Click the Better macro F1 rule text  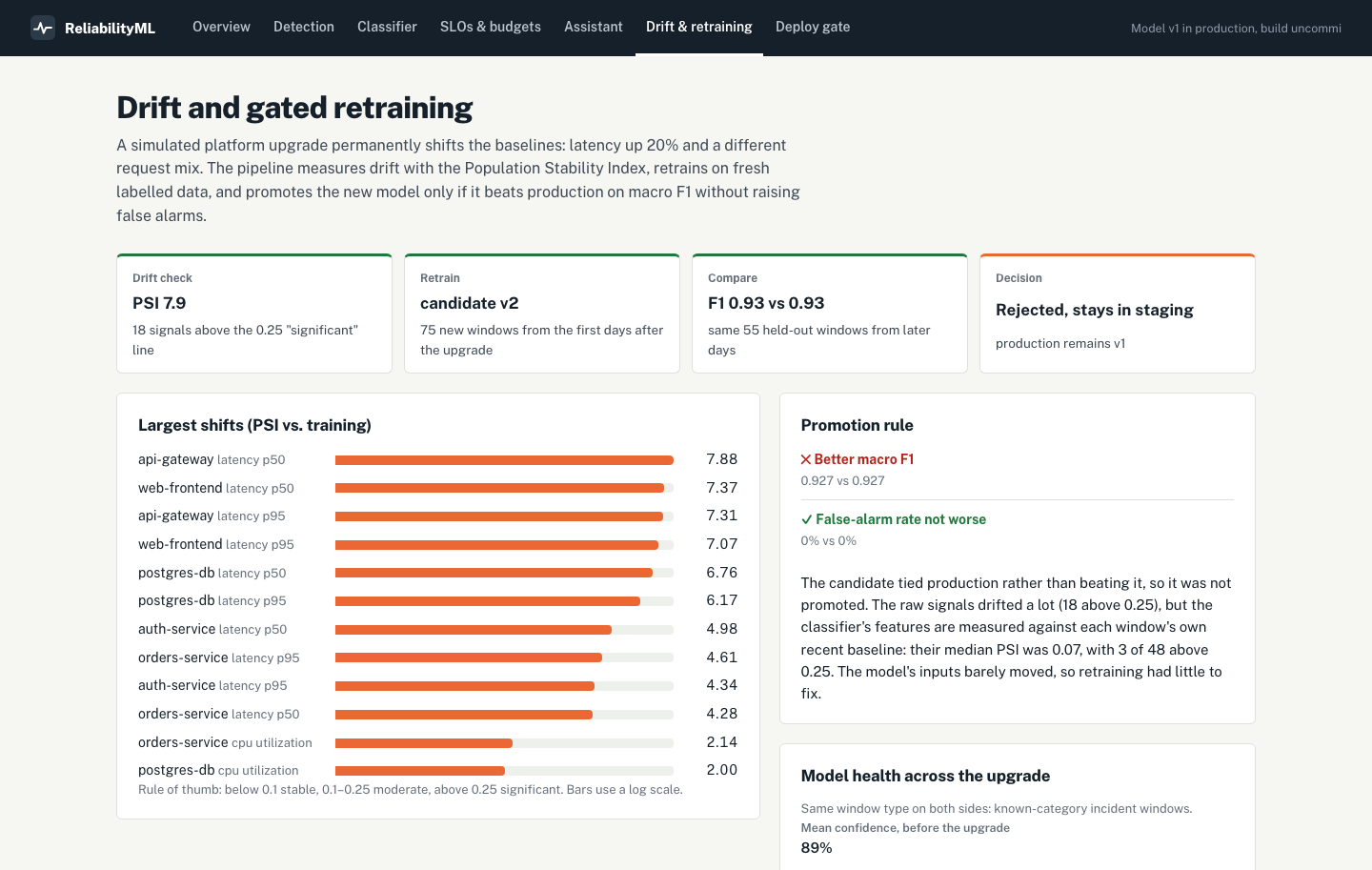(864, 459)
